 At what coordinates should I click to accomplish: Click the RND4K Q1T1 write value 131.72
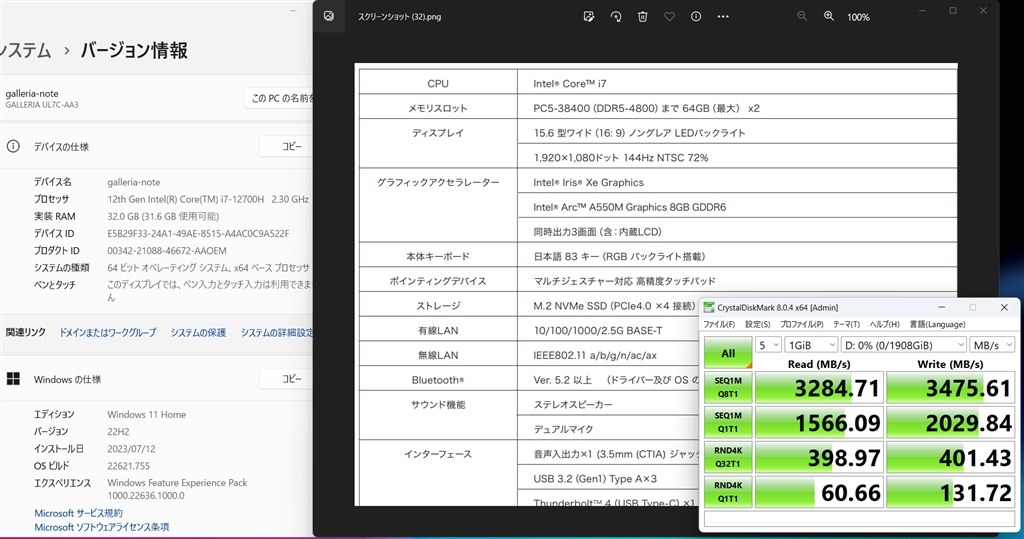click(951, 491)
